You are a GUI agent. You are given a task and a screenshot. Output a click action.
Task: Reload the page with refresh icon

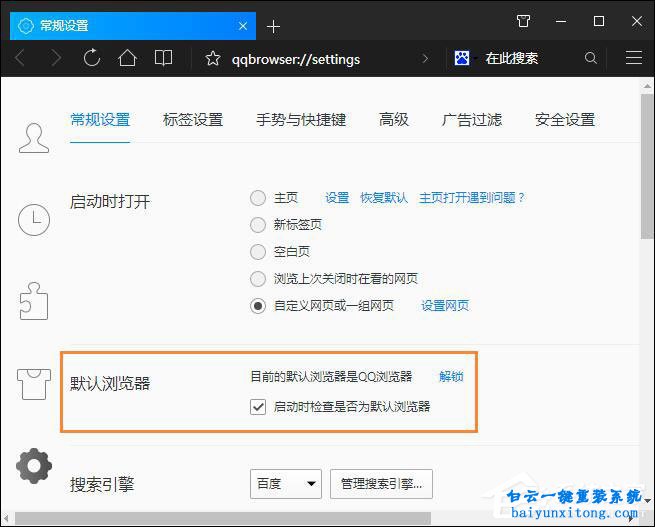[x=91, y=58]
